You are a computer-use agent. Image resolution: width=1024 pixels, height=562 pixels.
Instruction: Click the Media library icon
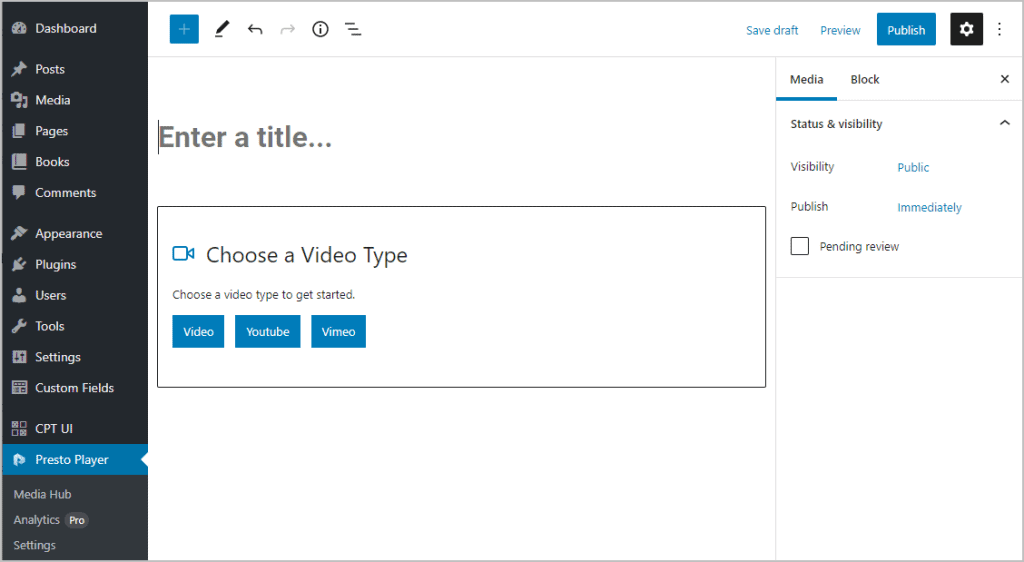pyautogui.click(x=20, y=100)
